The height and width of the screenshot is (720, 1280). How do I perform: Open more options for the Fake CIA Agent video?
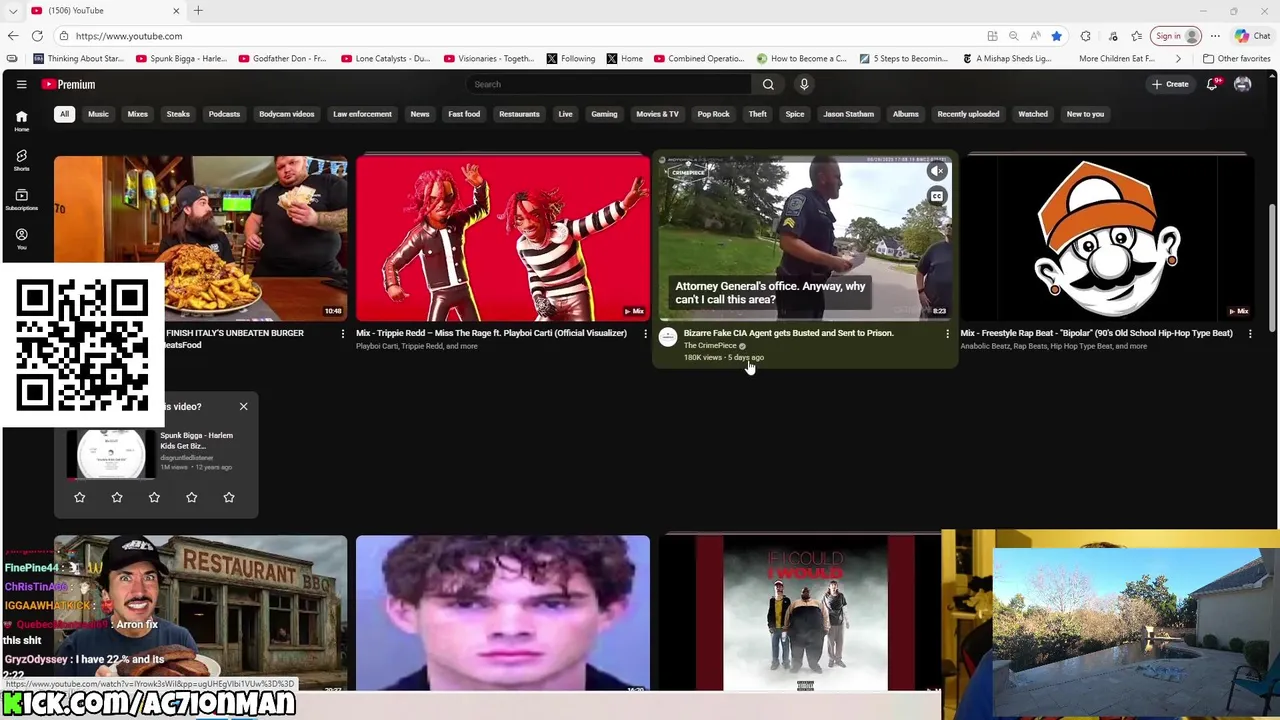coord(947,333)
